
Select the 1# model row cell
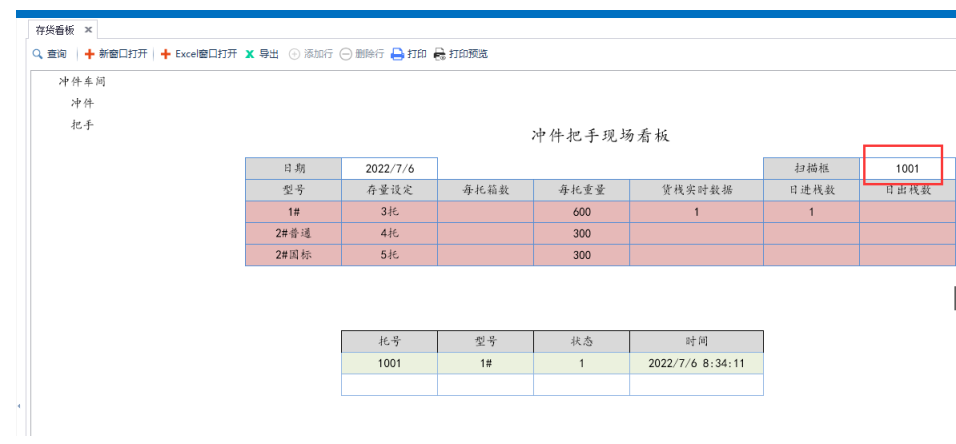293,212
